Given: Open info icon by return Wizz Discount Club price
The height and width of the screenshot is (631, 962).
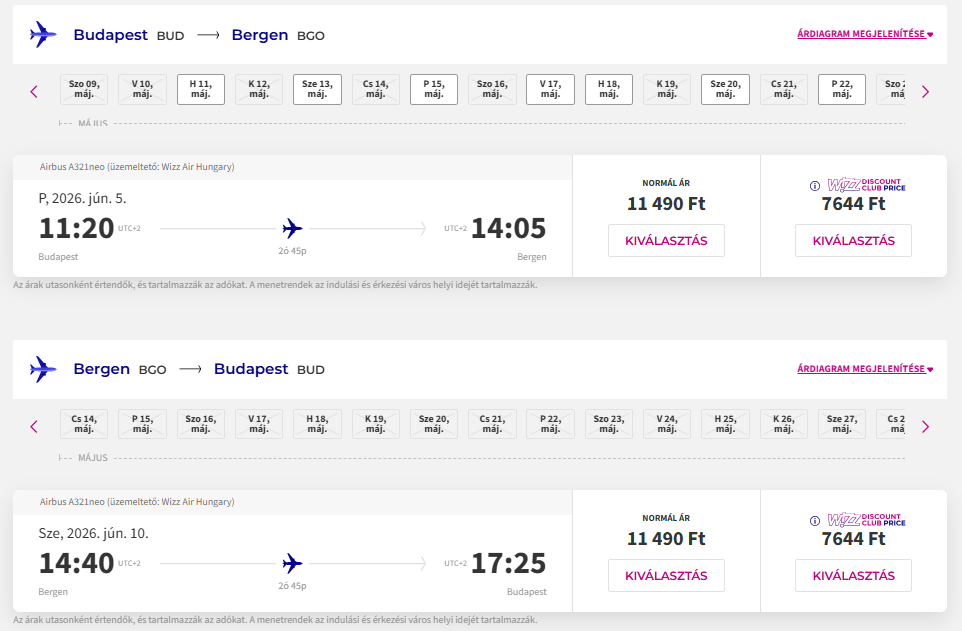Looking at the screenshot, I should coord(815,520).
